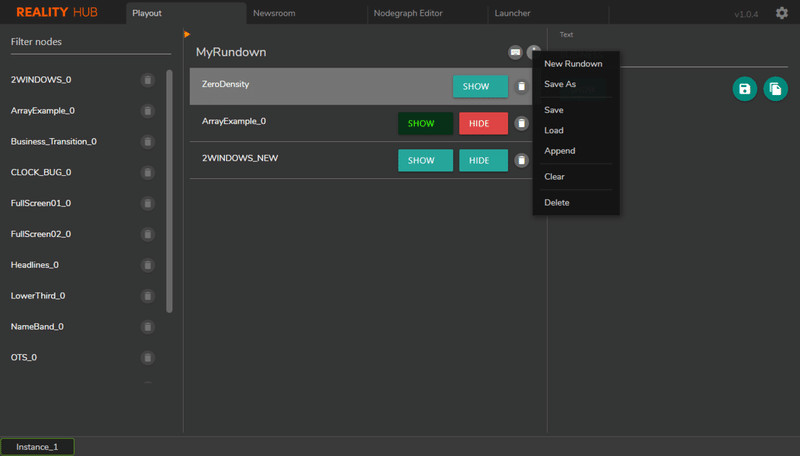This screenshot has width=800, height=456.
Task: Go to the Launcher tab
Action: [548, 13]
